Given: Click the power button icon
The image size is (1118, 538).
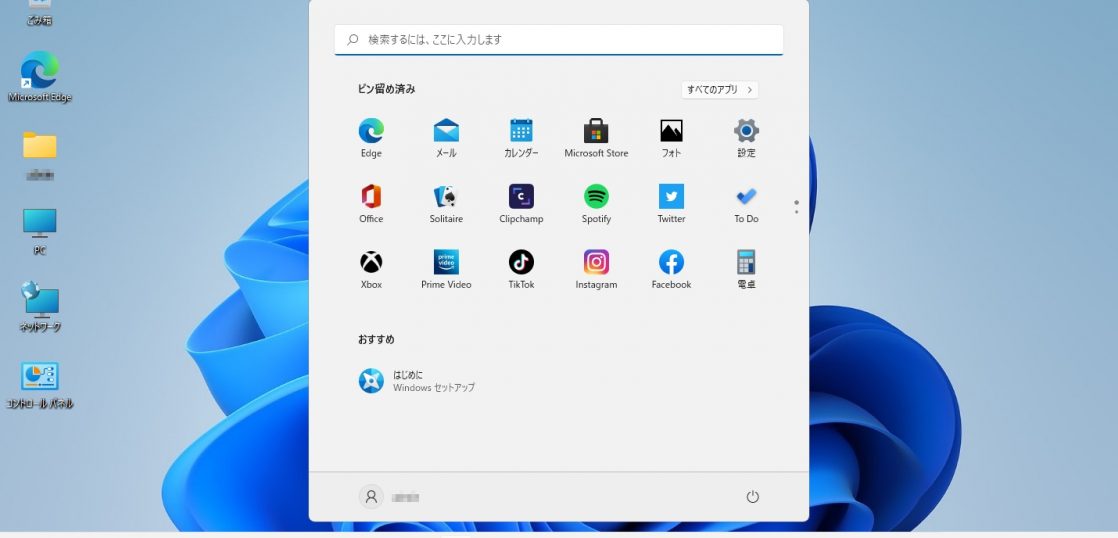Looking at the screenshot, I should [752, 497].
